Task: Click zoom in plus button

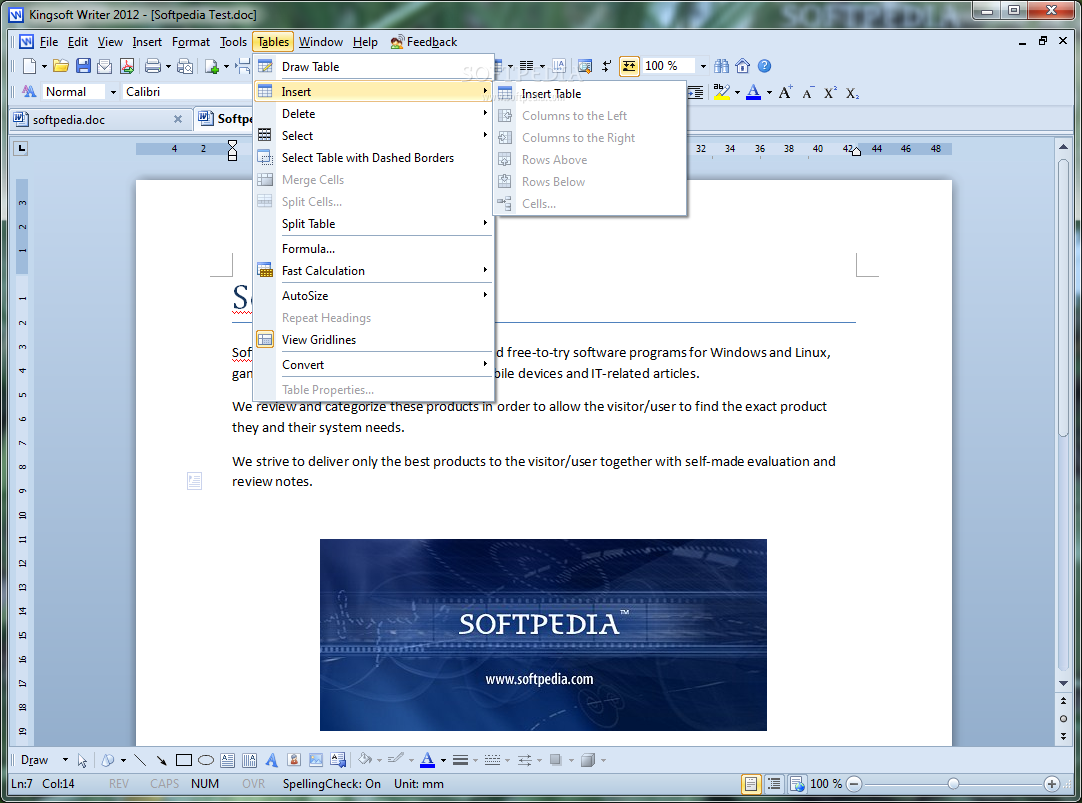Action: [x=1052, y=784]
